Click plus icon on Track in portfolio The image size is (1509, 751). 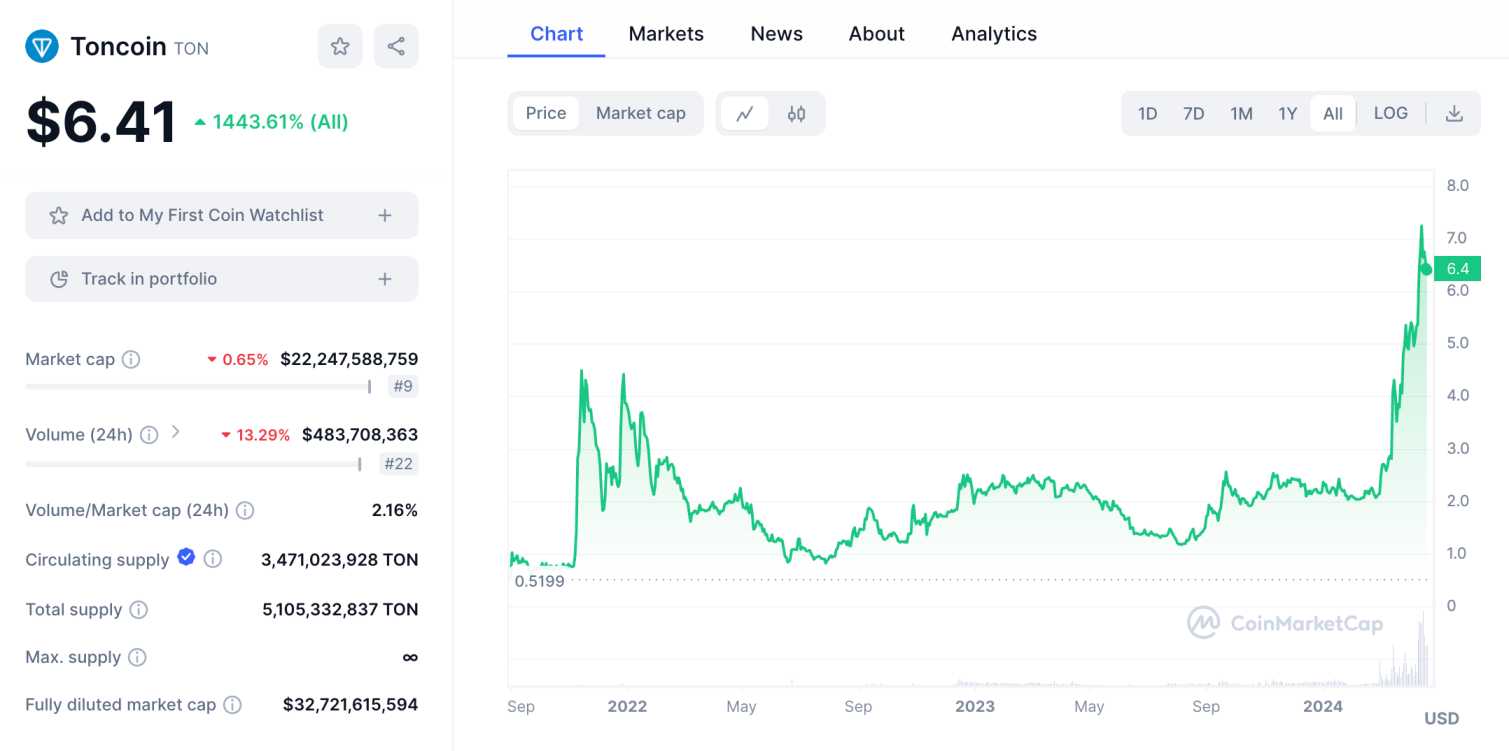(x=385, y=279)
